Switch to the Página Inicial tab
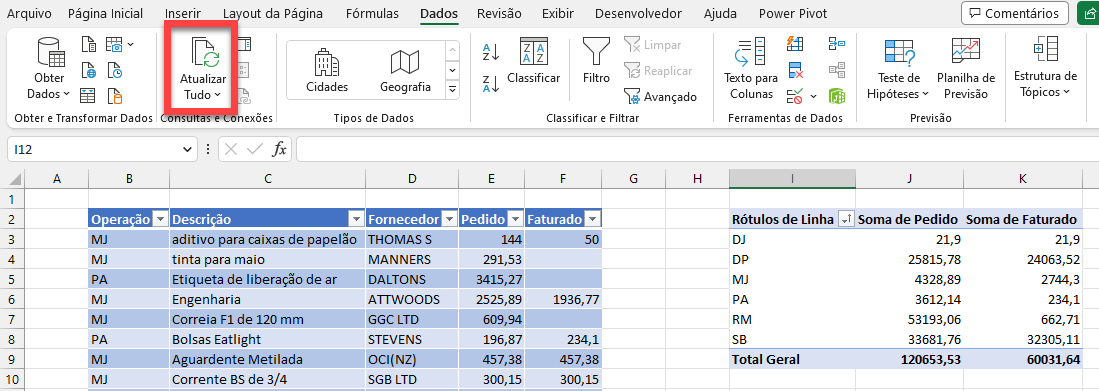This screenshot has width=1099, height=391. pyautogui.click(x=106, y=13)
